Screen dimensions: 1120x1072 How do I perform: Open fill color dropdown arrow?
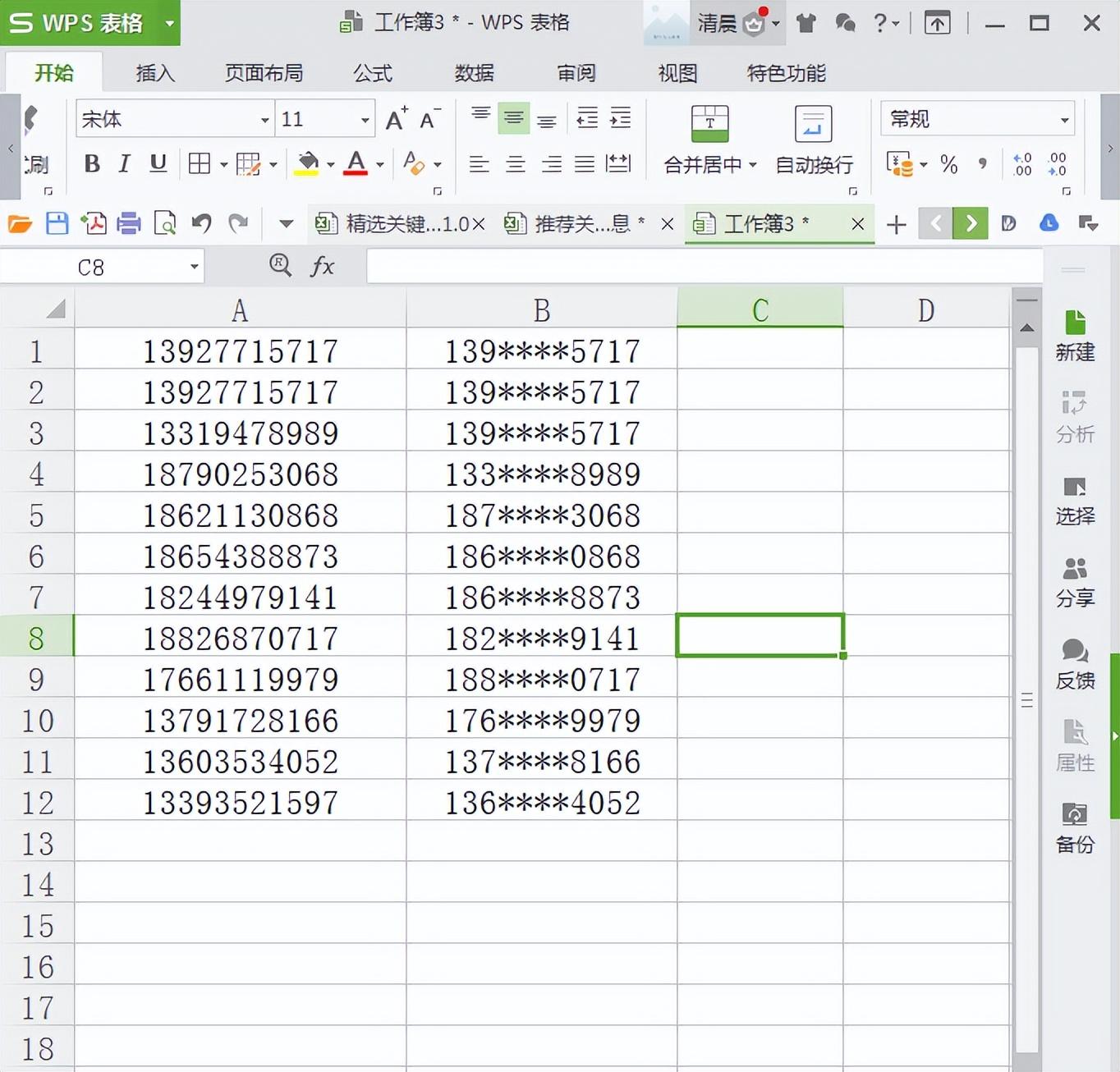pyautogui.click(x=331, y=165)
